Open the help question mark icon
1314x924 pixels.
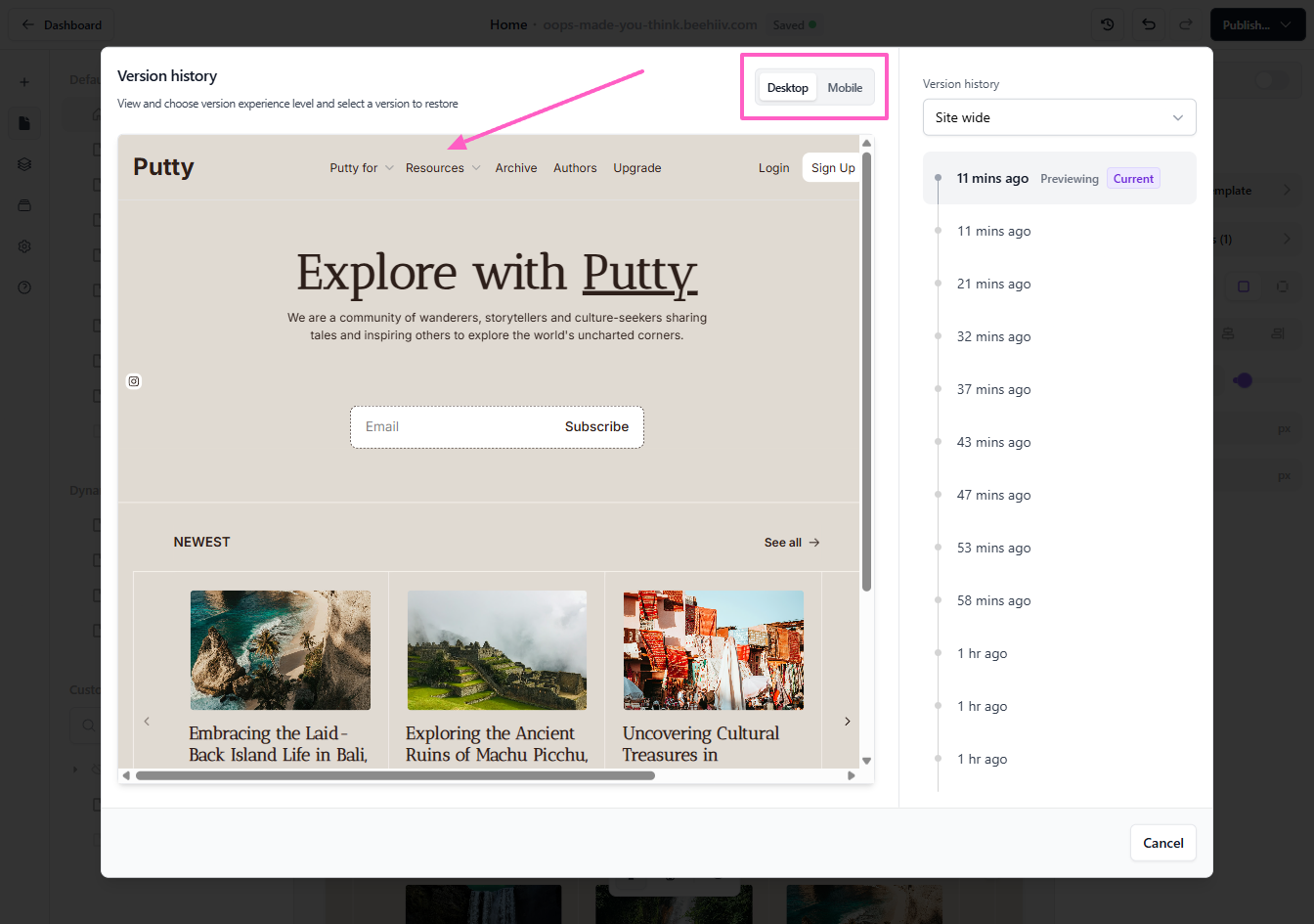(x=24, y=287)
